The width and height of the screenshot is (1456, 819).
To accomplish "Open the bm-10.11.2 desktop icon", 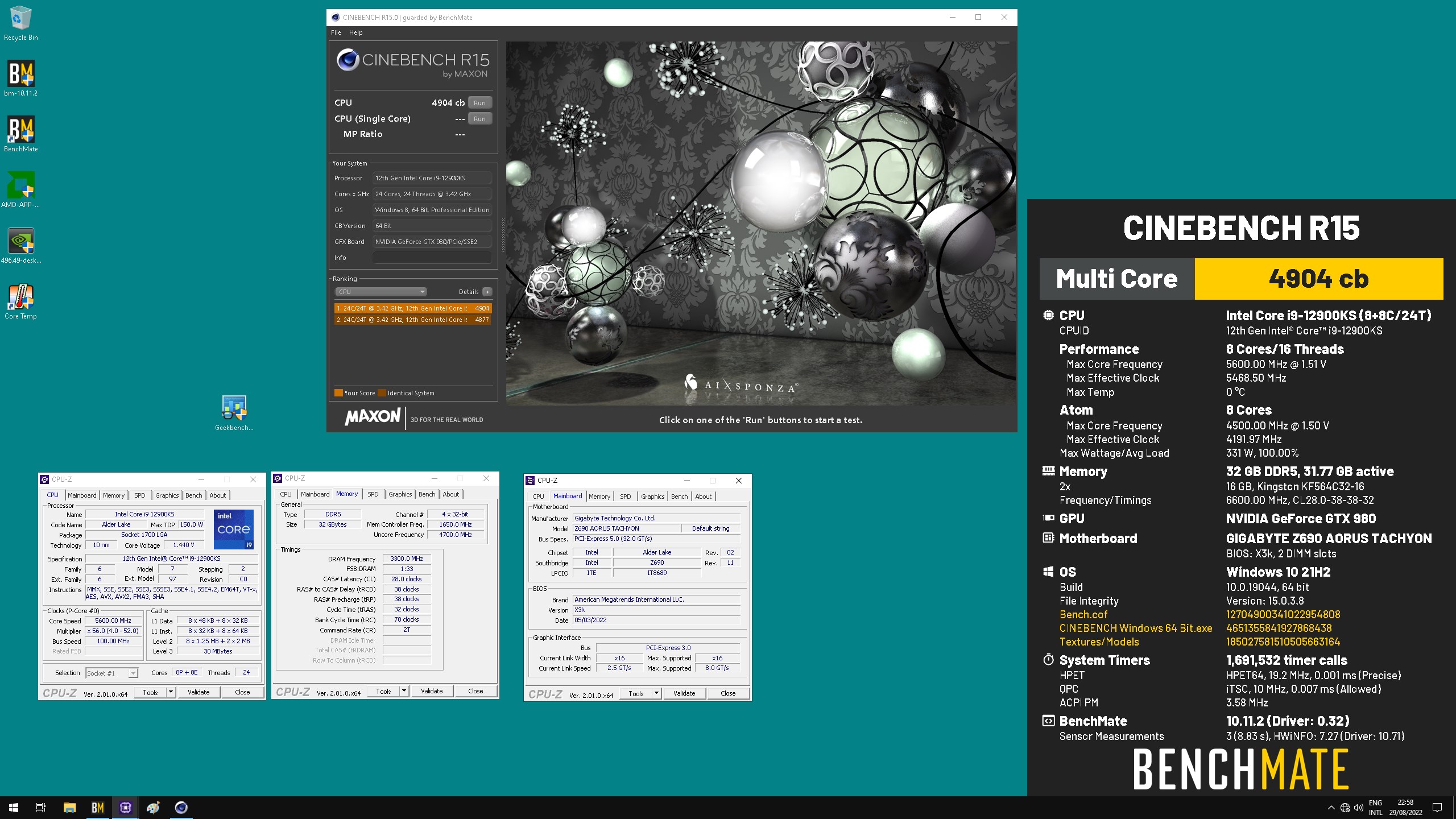I will click(20, 78).
